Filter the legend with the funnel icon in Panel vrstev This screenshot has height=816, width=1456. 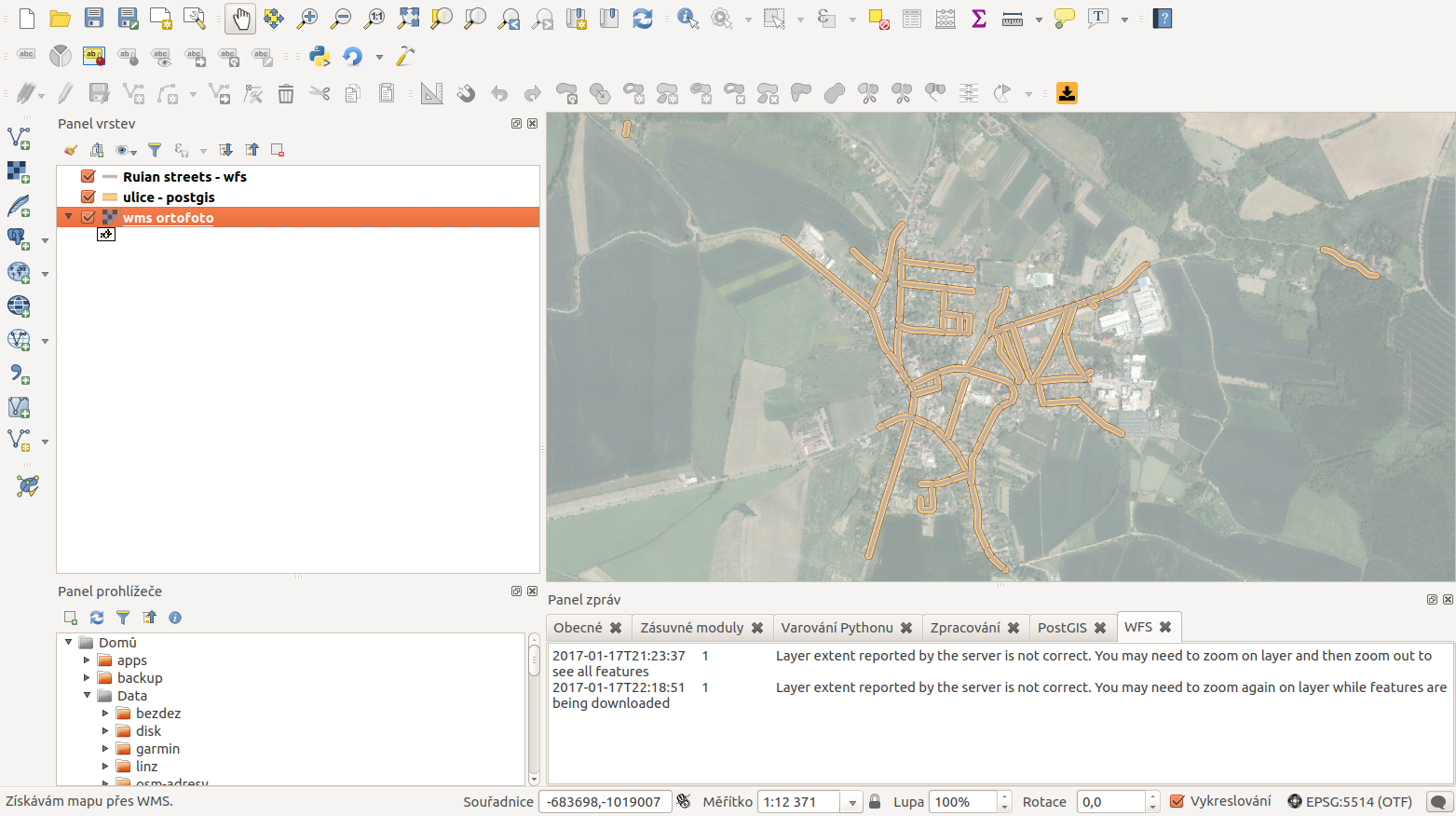(x=155, y=150)
